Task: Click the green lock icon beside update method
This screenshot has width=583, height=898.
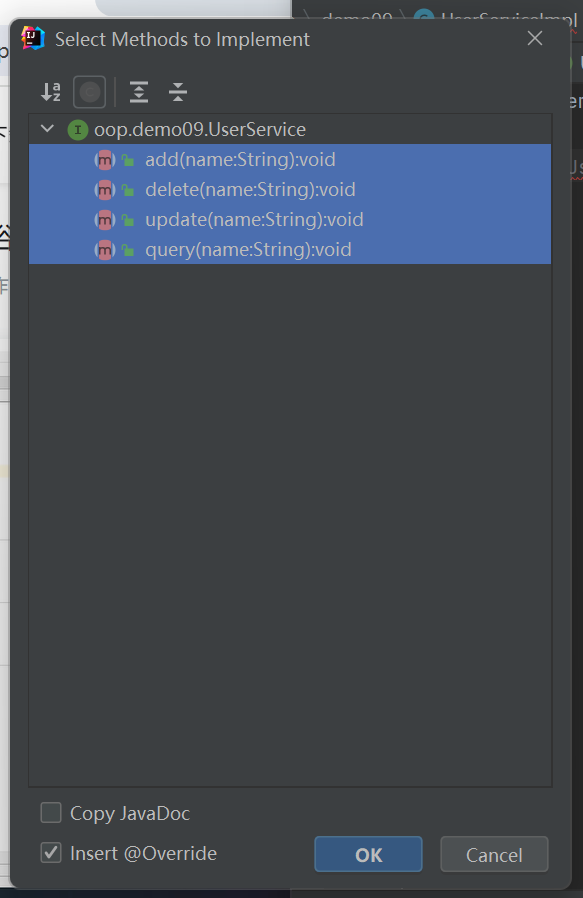Action: [x=128, y=220]
